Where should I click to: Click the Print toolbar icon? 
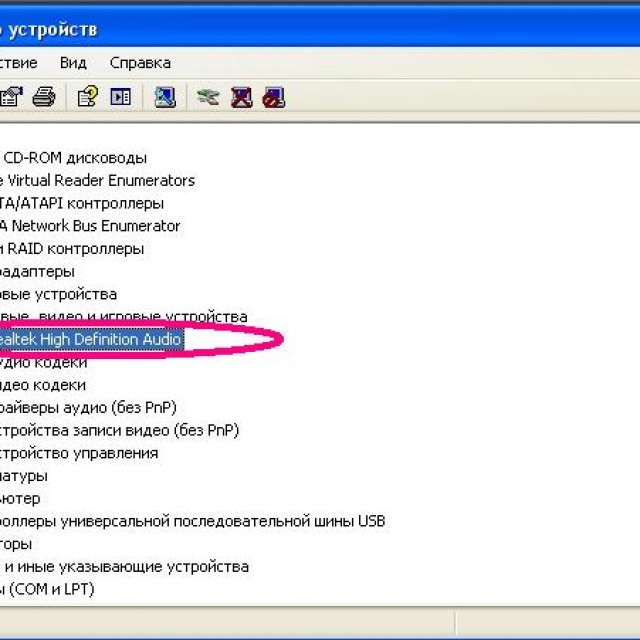click(x=44, y=97)
